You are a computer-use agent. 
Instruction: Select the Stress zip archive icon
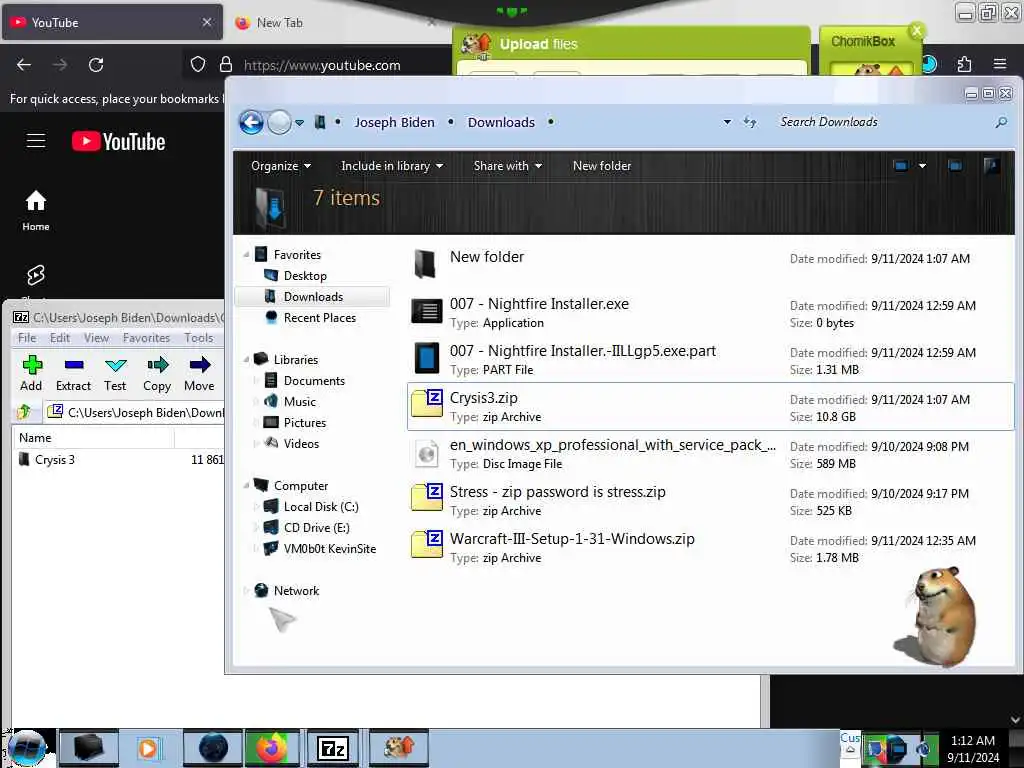coord(427,498)
